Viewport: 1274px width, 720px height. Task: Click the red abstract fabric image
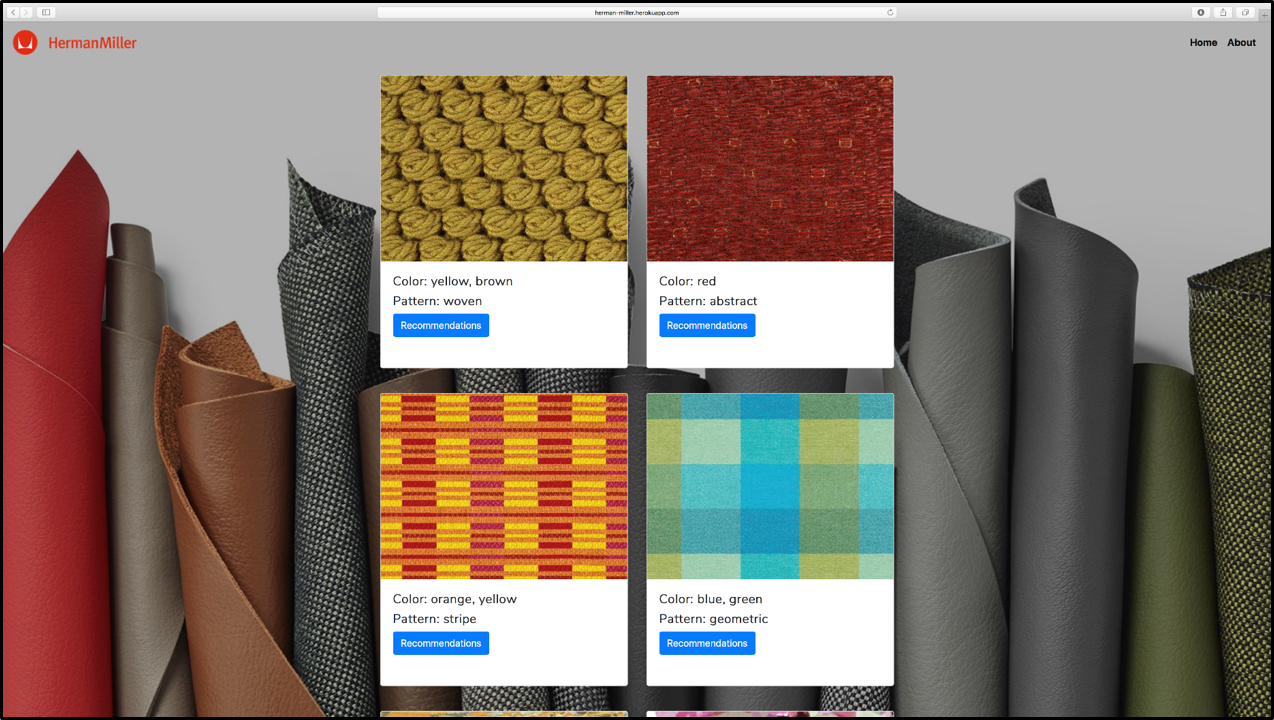click(x=770, y=169)
